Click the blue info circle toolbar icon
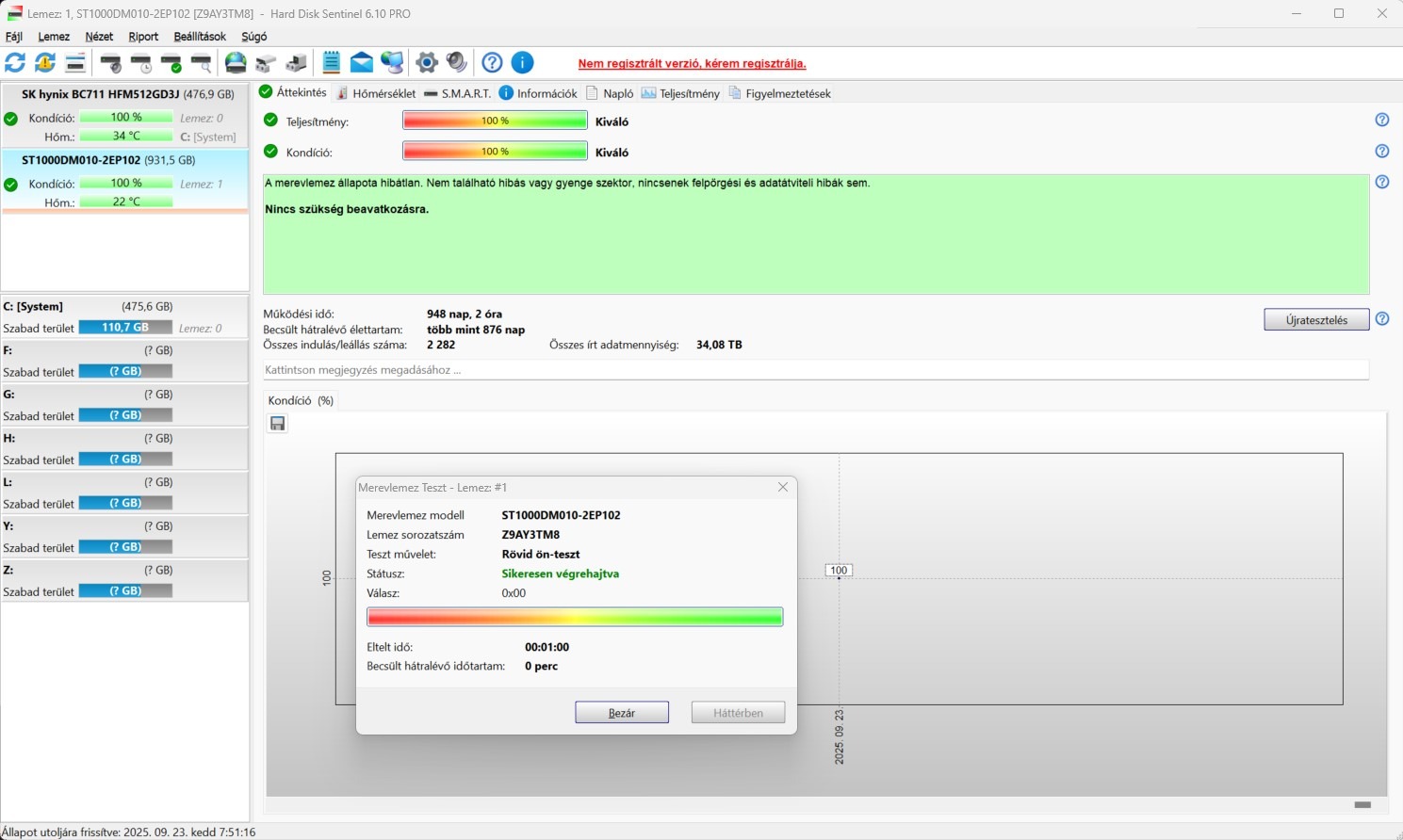 pos(522,63)
